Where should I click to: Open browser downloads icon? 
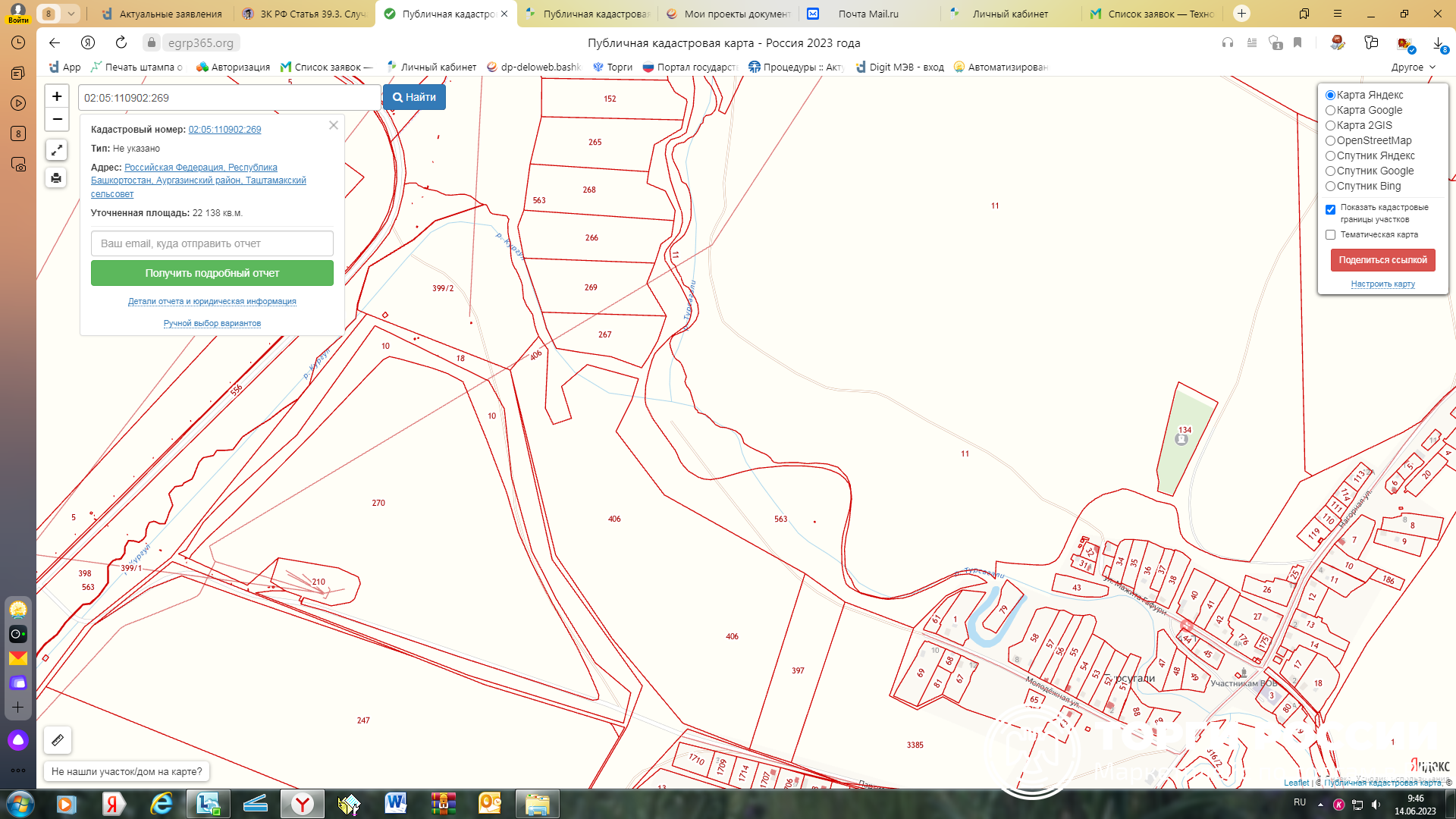point(1438,43)
